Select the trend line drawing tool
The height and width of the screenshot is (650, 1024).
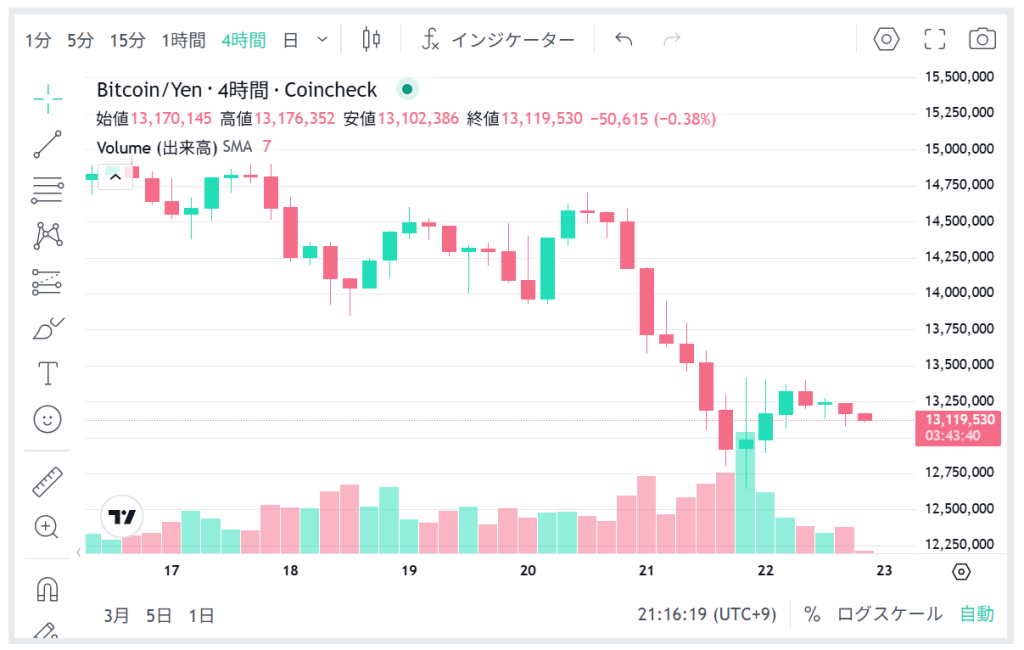click(47, 144)
